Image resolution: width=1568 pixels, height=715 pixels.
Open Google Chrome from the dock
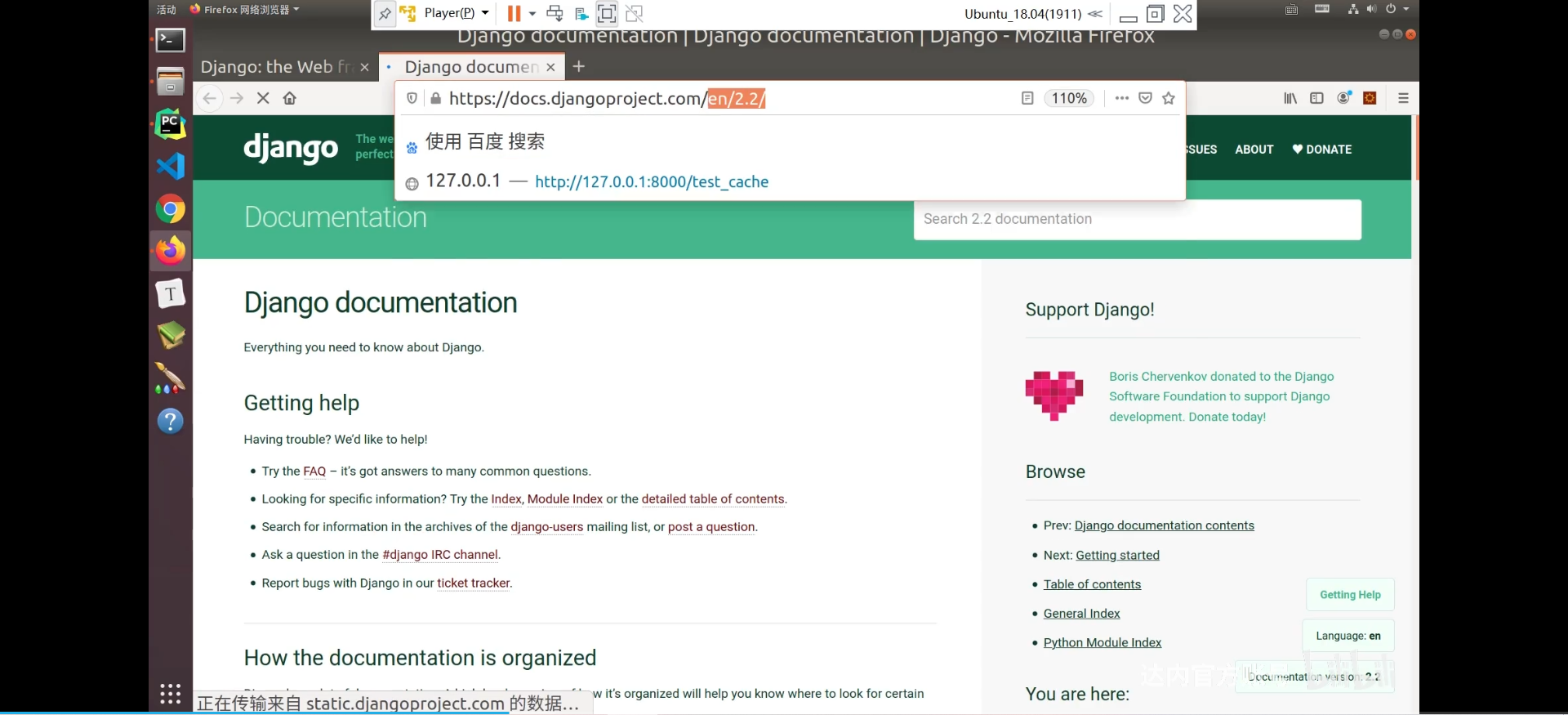(171, 209)
